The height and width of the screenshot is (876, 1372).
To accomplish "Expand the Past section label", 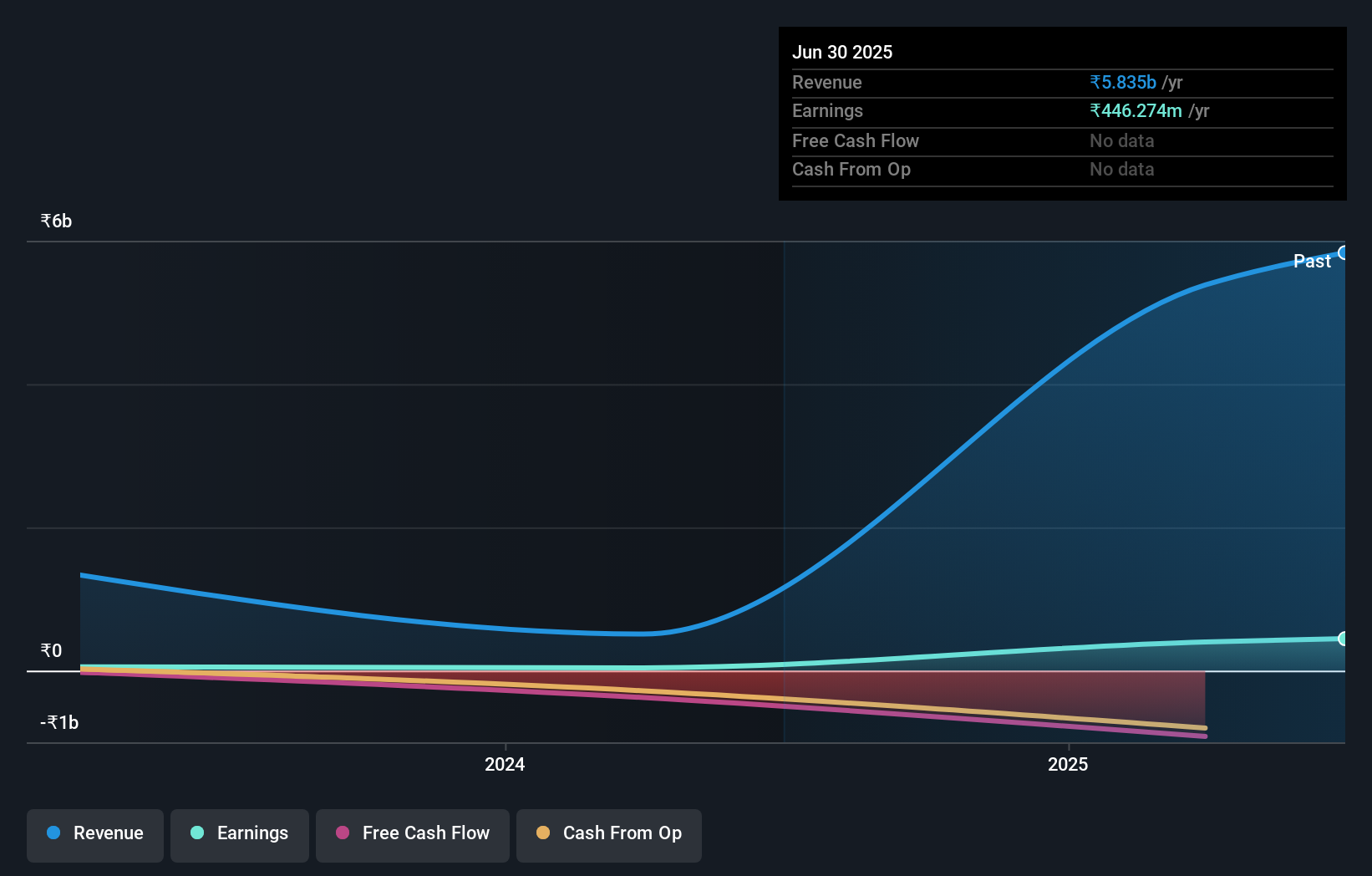I will (1311, 261).
